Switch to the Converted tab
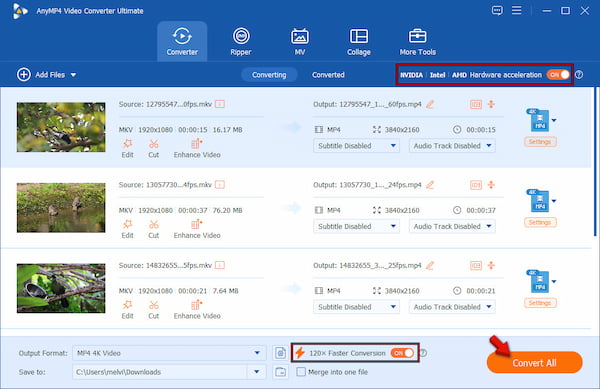Image resolution: width=600 pixels, height=389 pixels. [x=328, y=75]
